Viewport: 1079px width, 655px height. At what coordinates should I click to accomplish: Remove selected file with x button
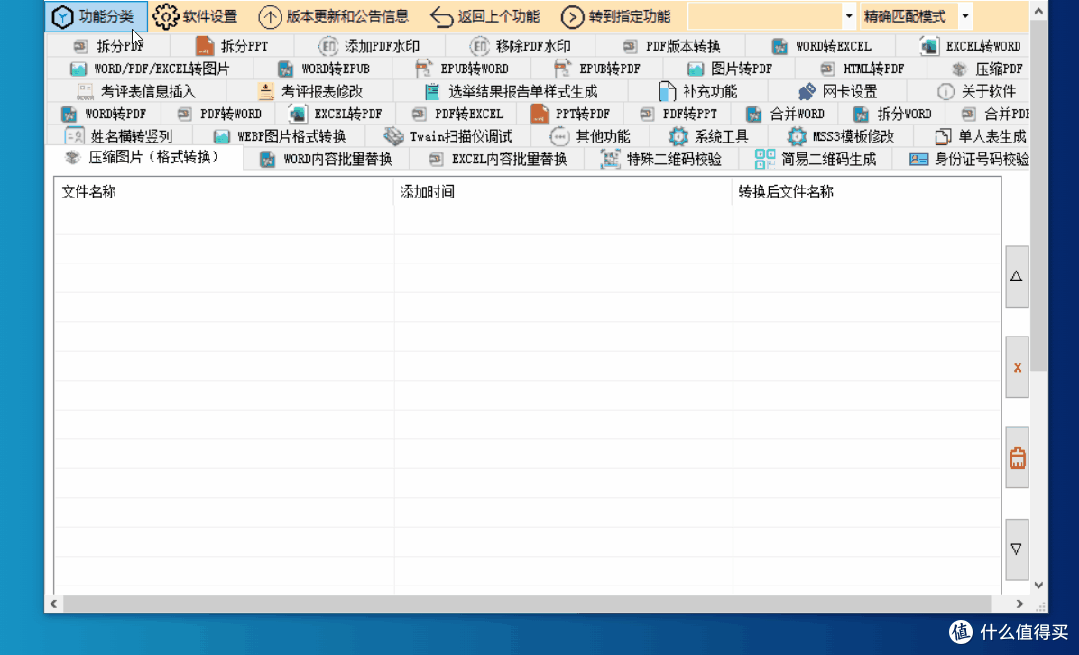point(1016,367)
